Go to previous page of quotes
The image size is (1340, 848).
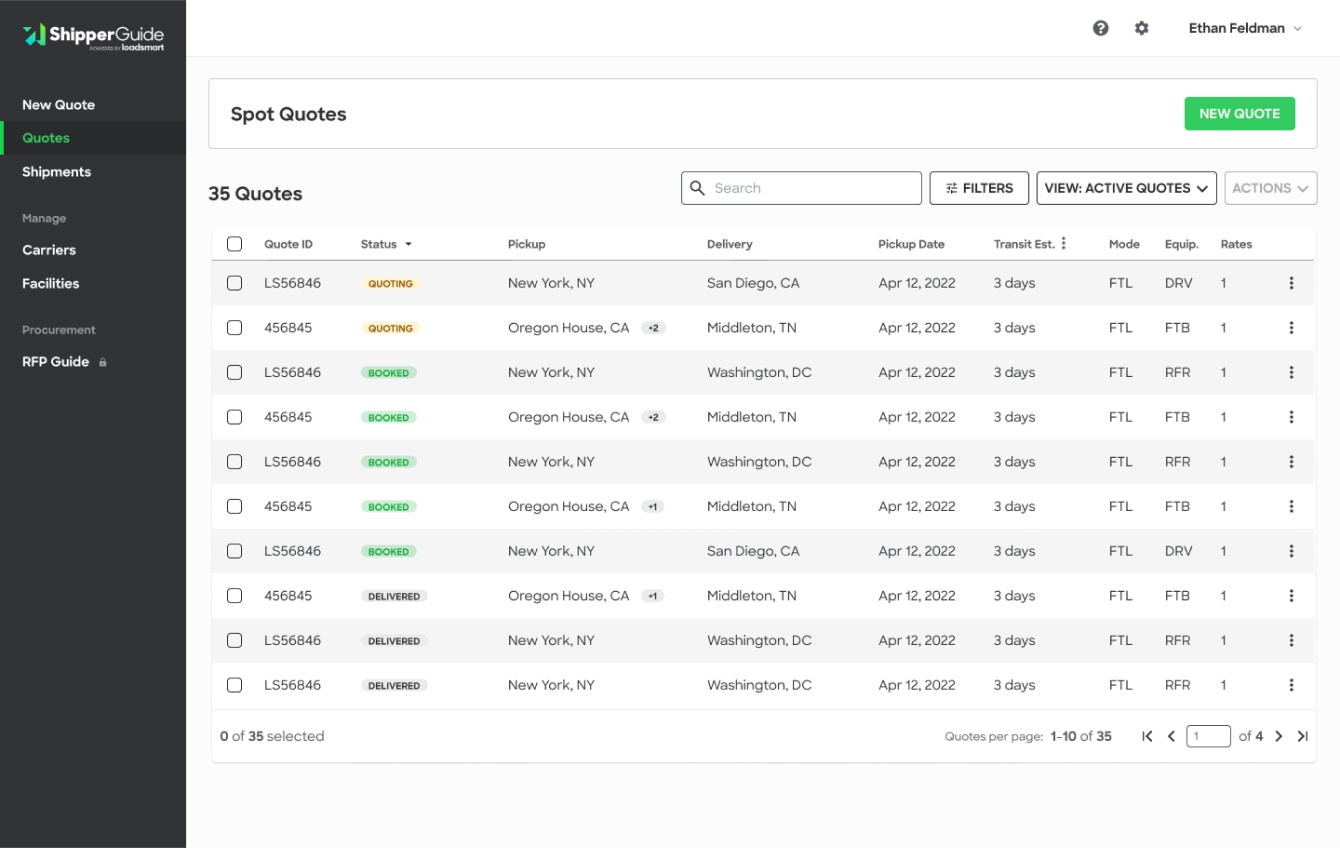click(1171, 736)
